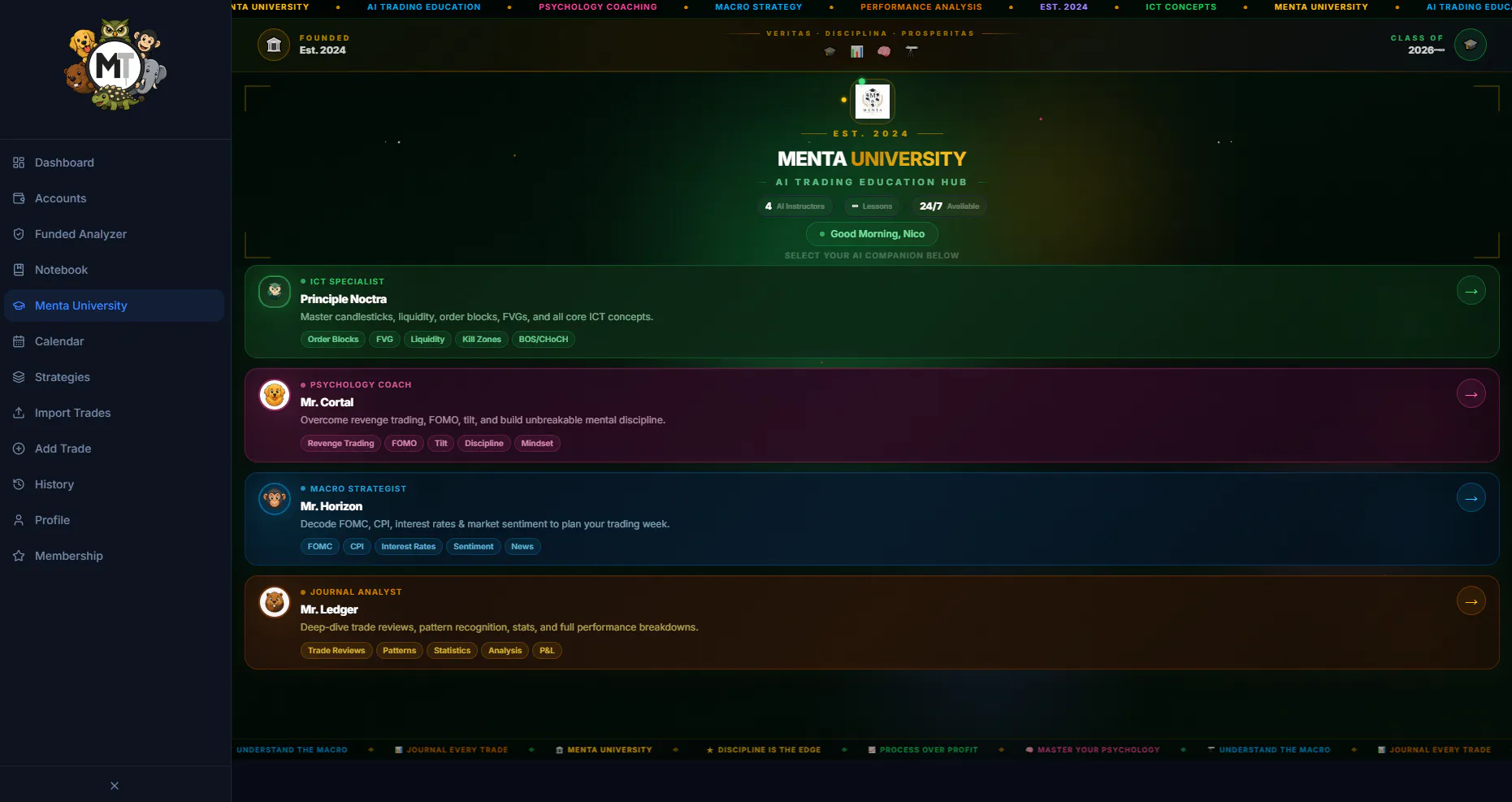Click the Calendar icon in sidebar
1512x802 pixels.
tap(19, 341)
